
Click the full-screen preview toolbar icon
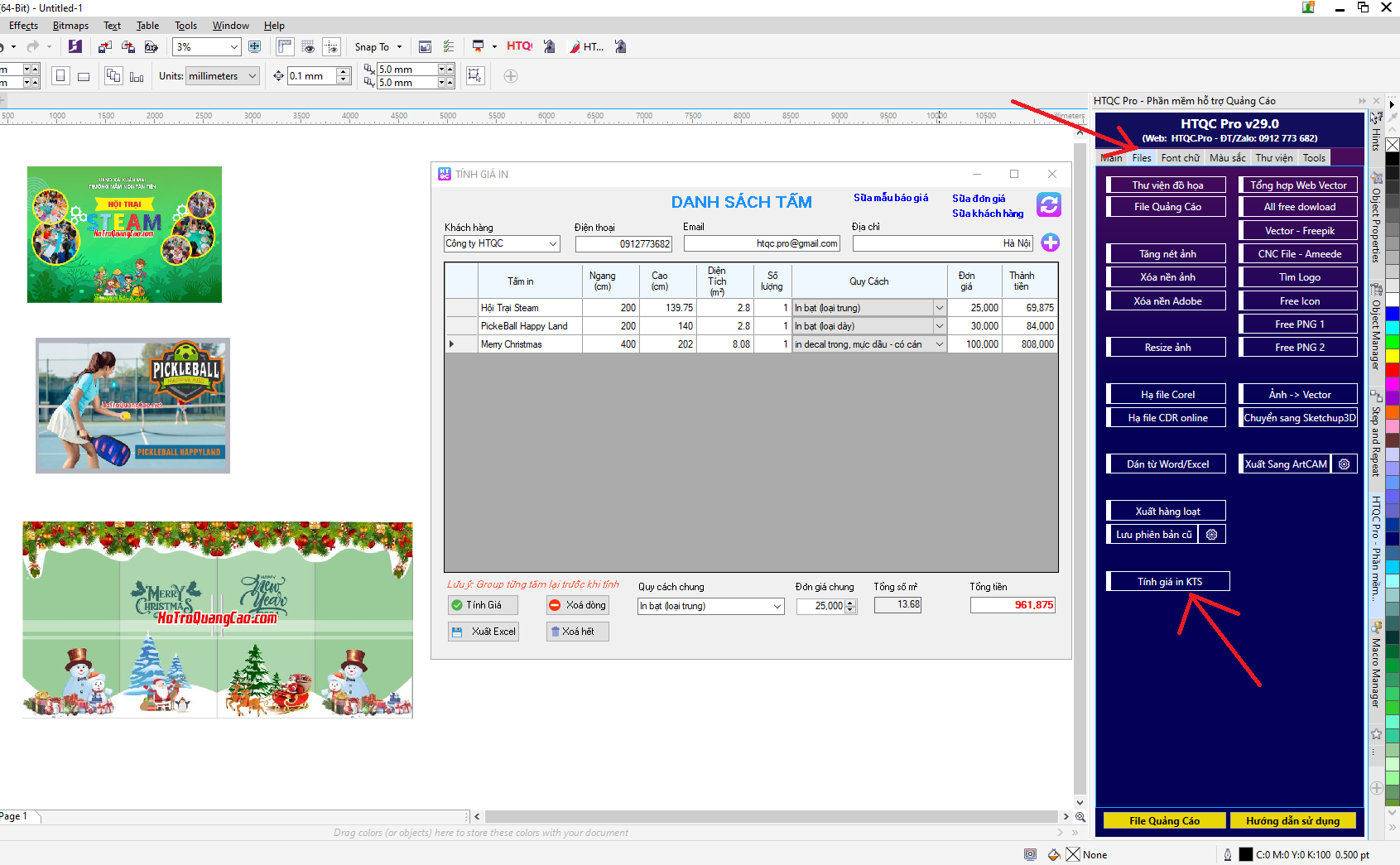[x=255, y=47]
